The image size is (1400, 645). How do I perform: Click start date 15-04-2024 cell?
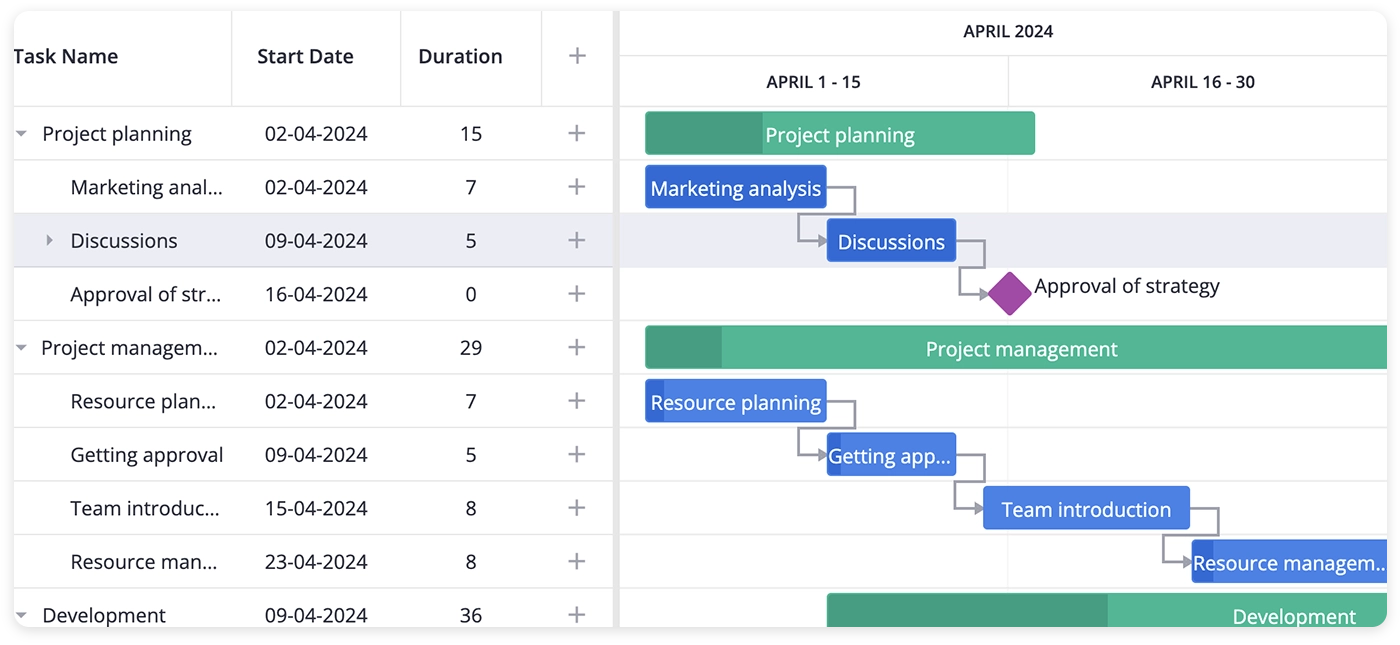(x=316, y=508)
